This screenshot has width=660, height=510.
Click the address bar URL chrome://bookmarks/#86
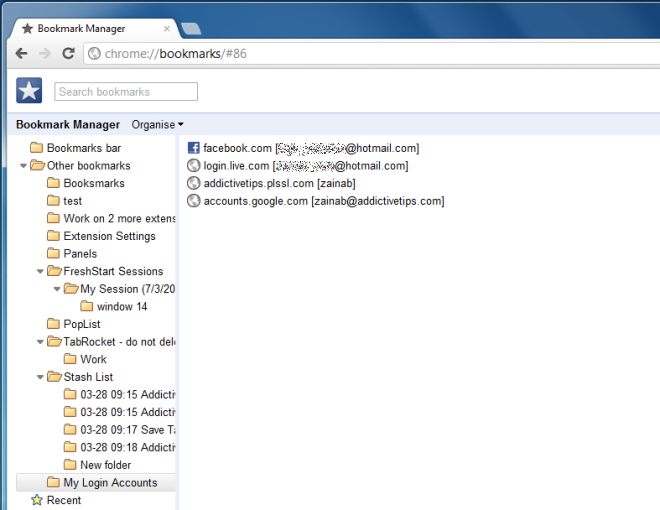176,53
